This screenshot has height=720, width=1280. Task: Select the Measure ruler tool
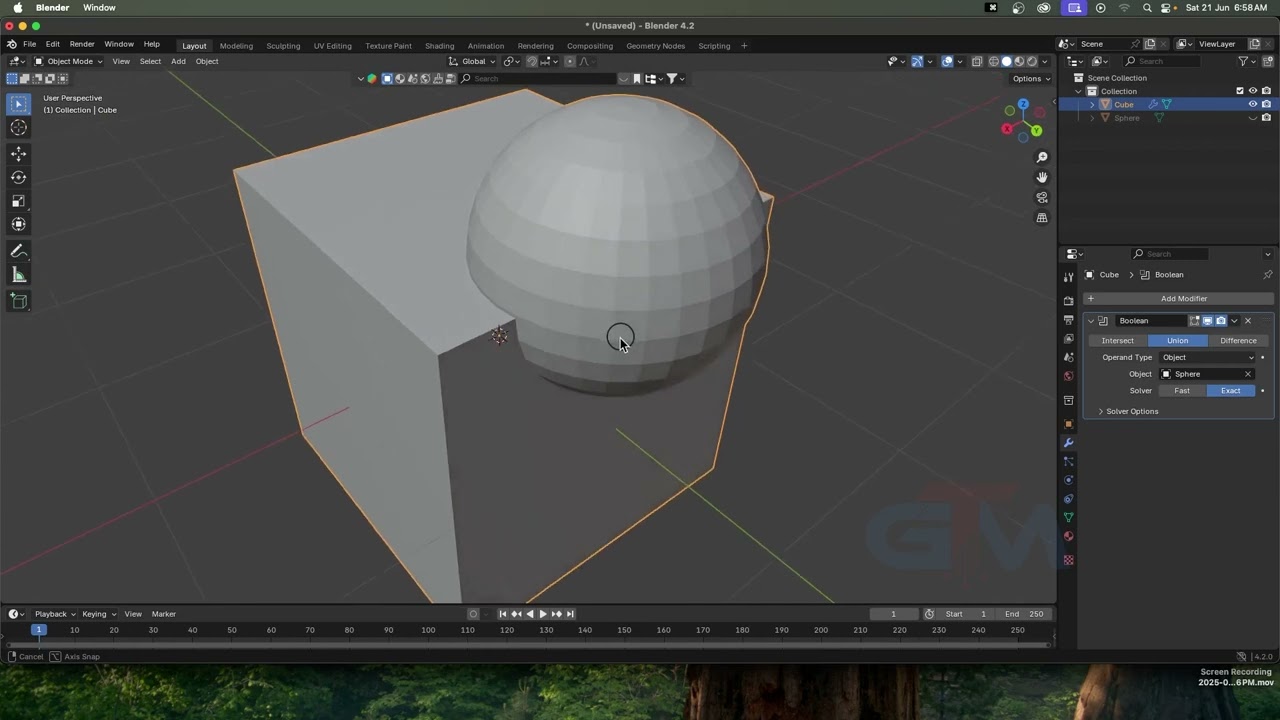point(19,275)
